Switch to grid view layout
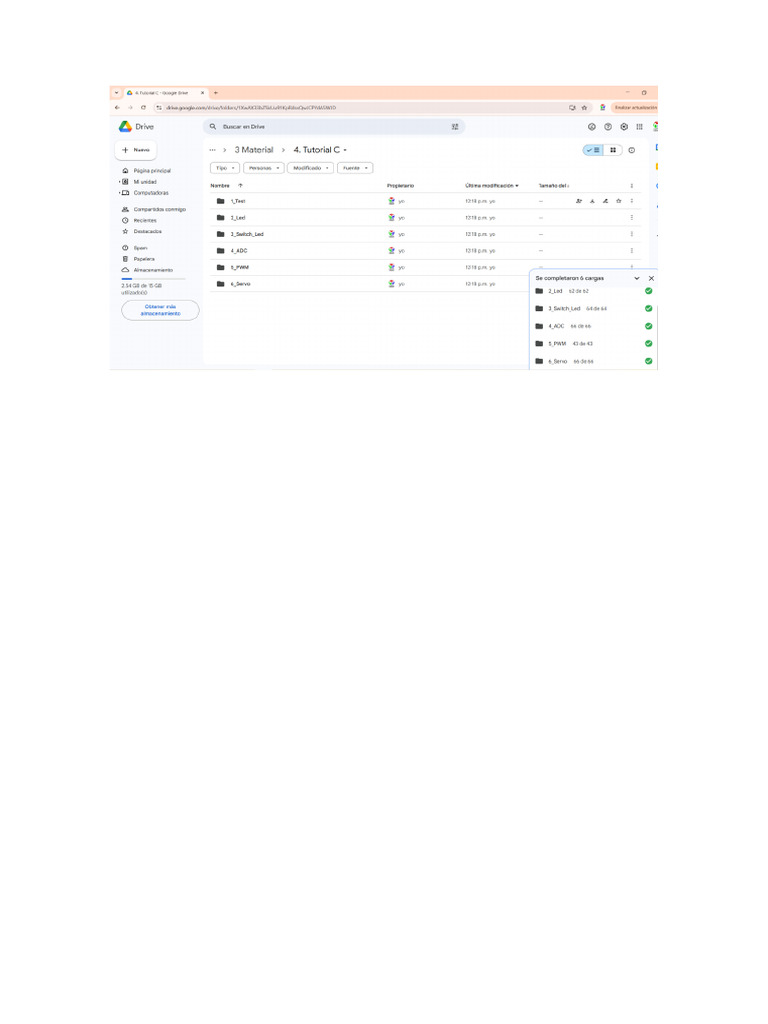Screen dimensions: 768x1024 (613, 150)
